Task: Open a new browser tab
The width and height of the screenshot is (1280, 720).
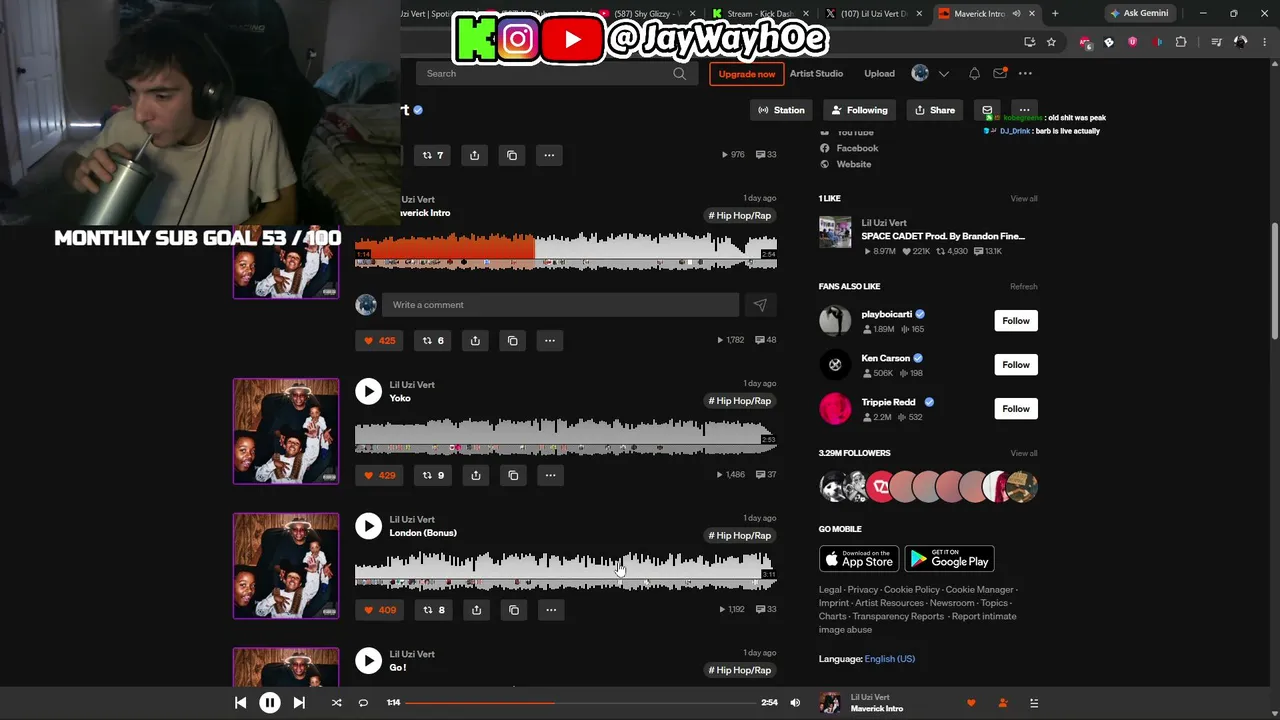Action: coord(1055,14)
